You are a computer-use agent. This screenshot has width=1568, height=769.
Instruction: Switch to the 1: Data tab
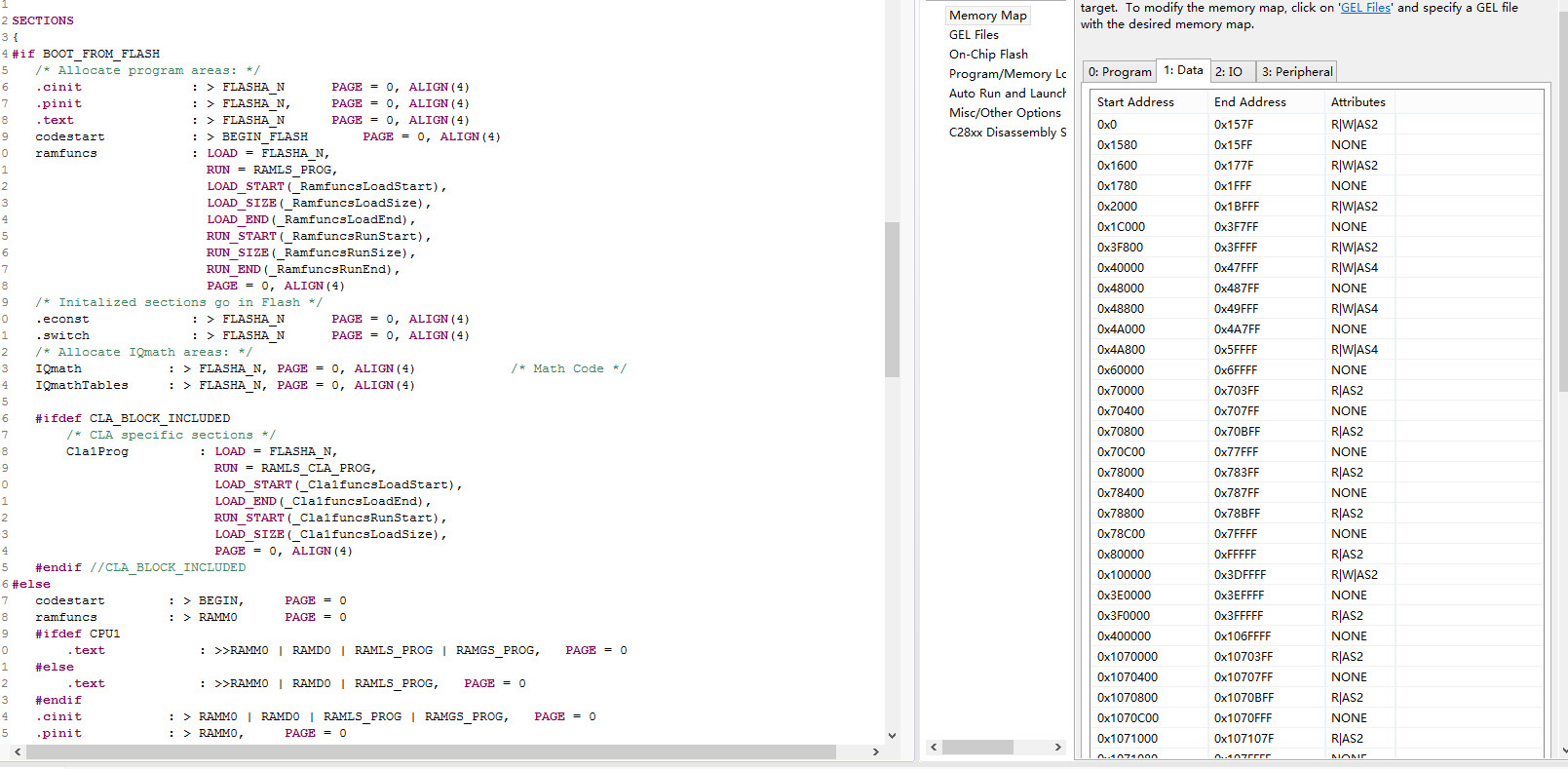[x=1183, y=70]
